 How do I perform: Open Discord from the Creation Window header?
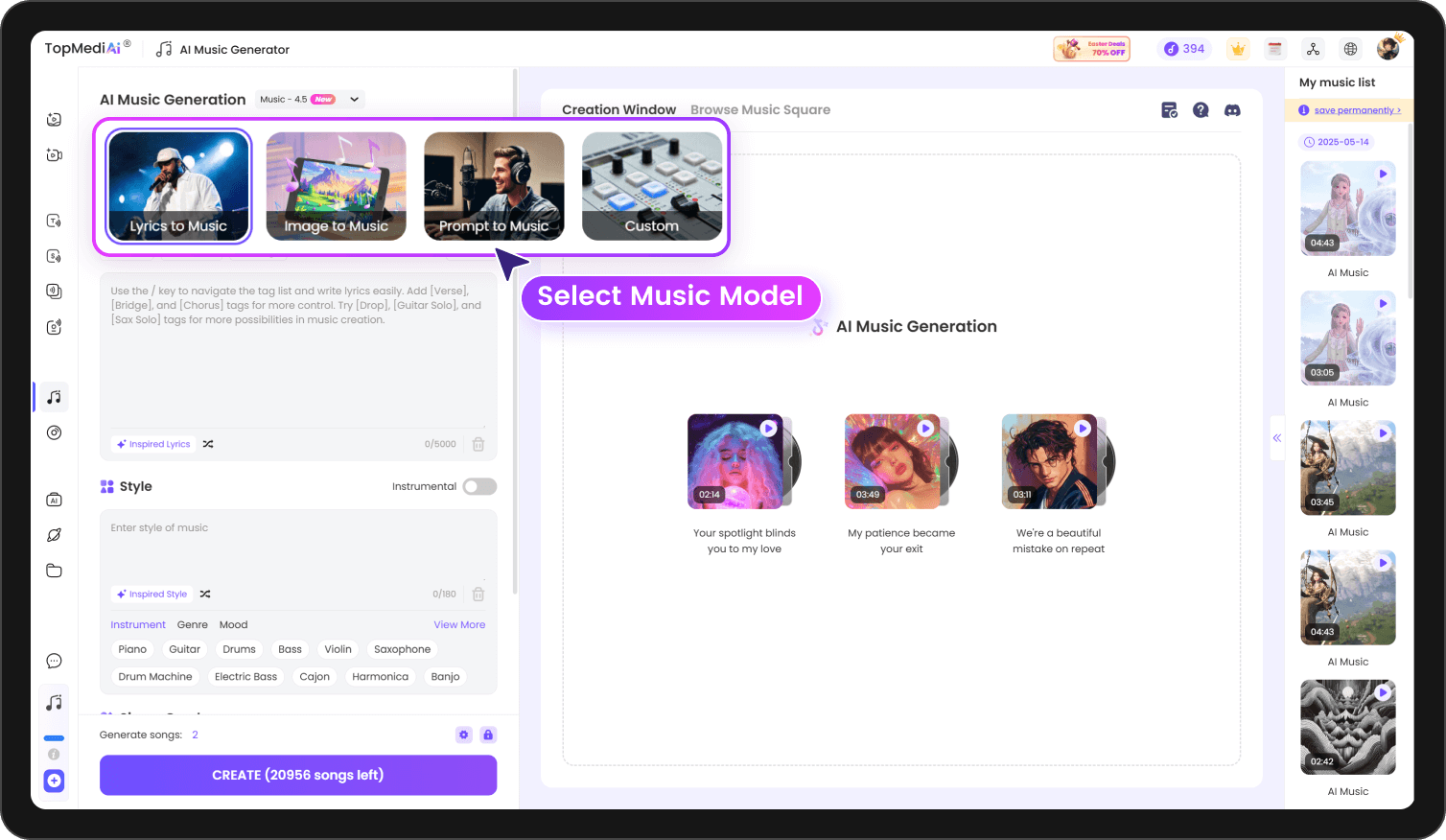[x=1231, y=110]
